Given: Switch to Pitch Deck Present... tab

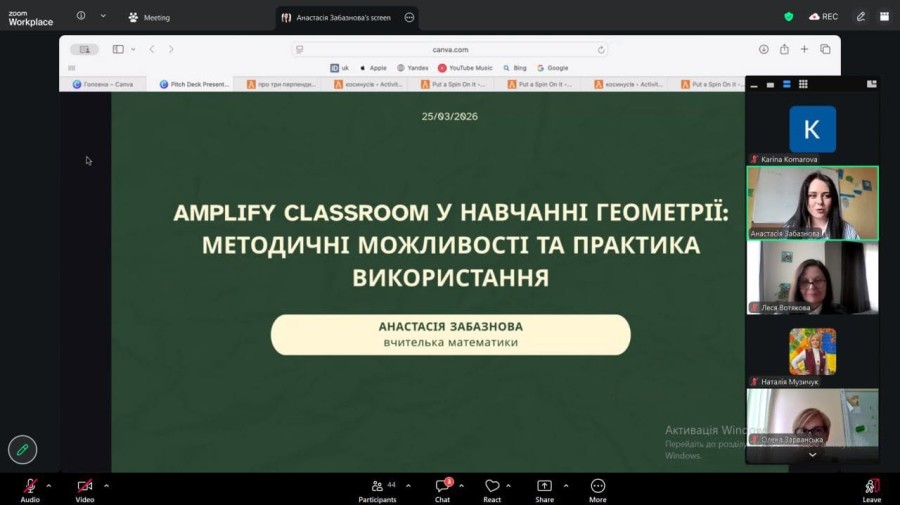Looking at the screenshot, I should pyautogui.click(x=190, y=84).
